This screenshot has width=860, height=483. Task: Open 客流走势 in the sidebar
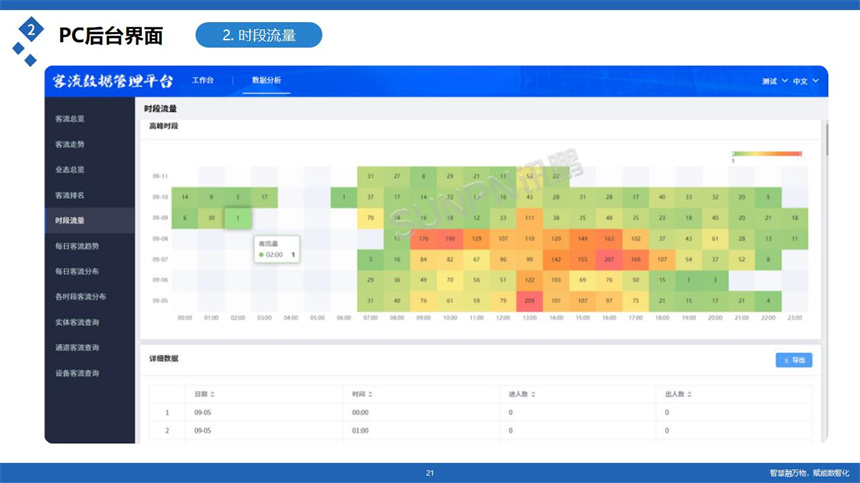pos(70,145)
